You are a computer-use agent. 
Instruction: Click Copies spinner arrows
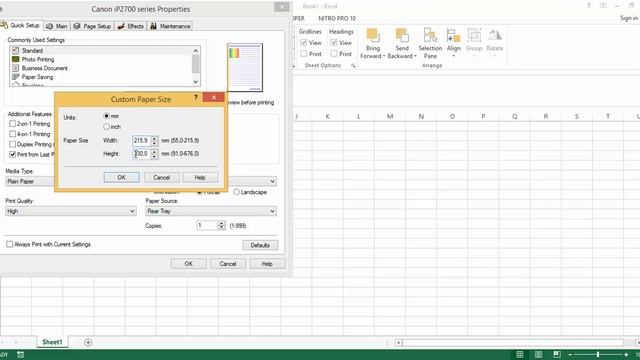pyautogui.click(x=221, y=225)
